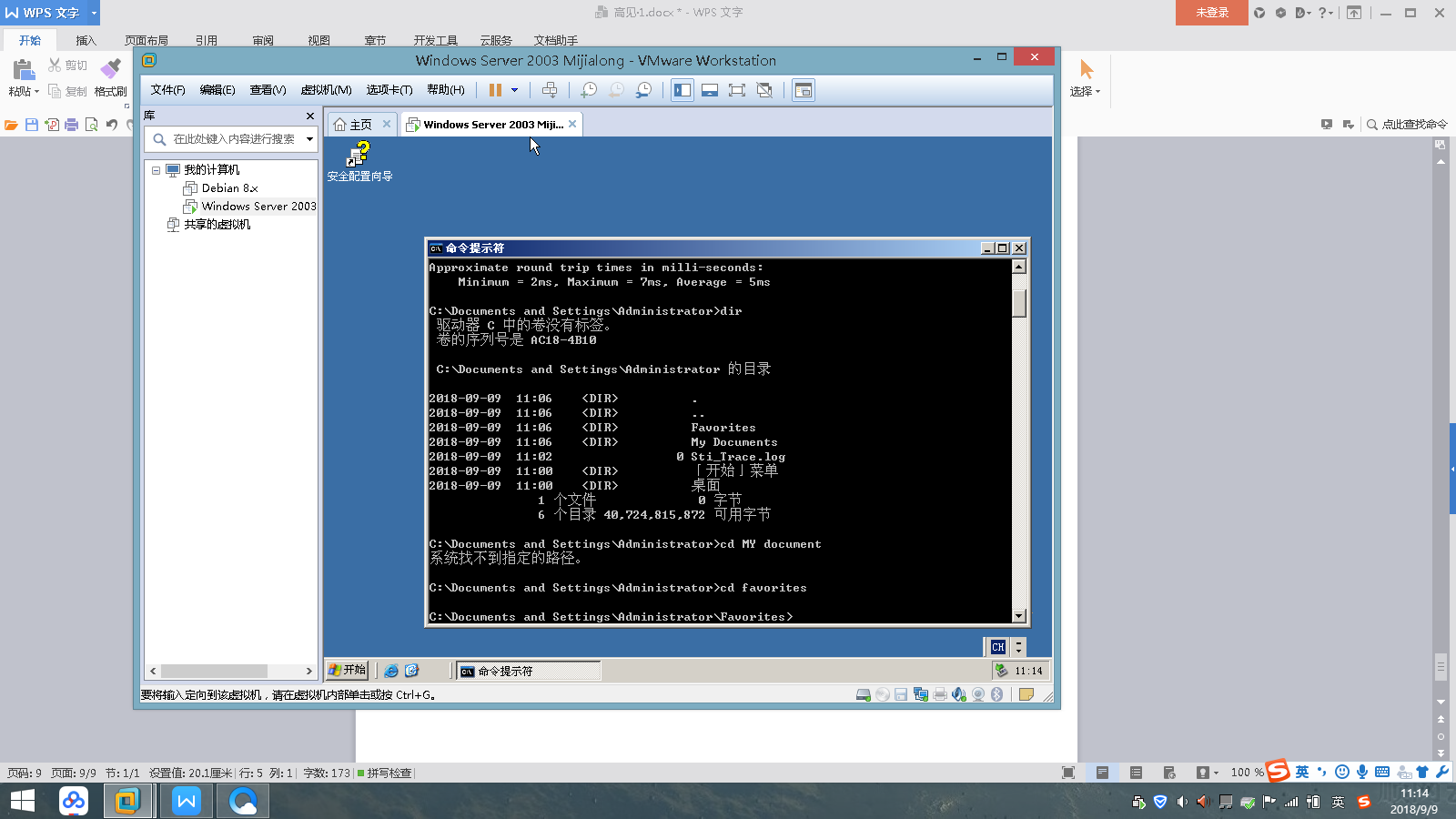Viewport: 1456px width, 819px height.
Task: Open VMware 帮助(H) menu
Action: click(446, 90)
